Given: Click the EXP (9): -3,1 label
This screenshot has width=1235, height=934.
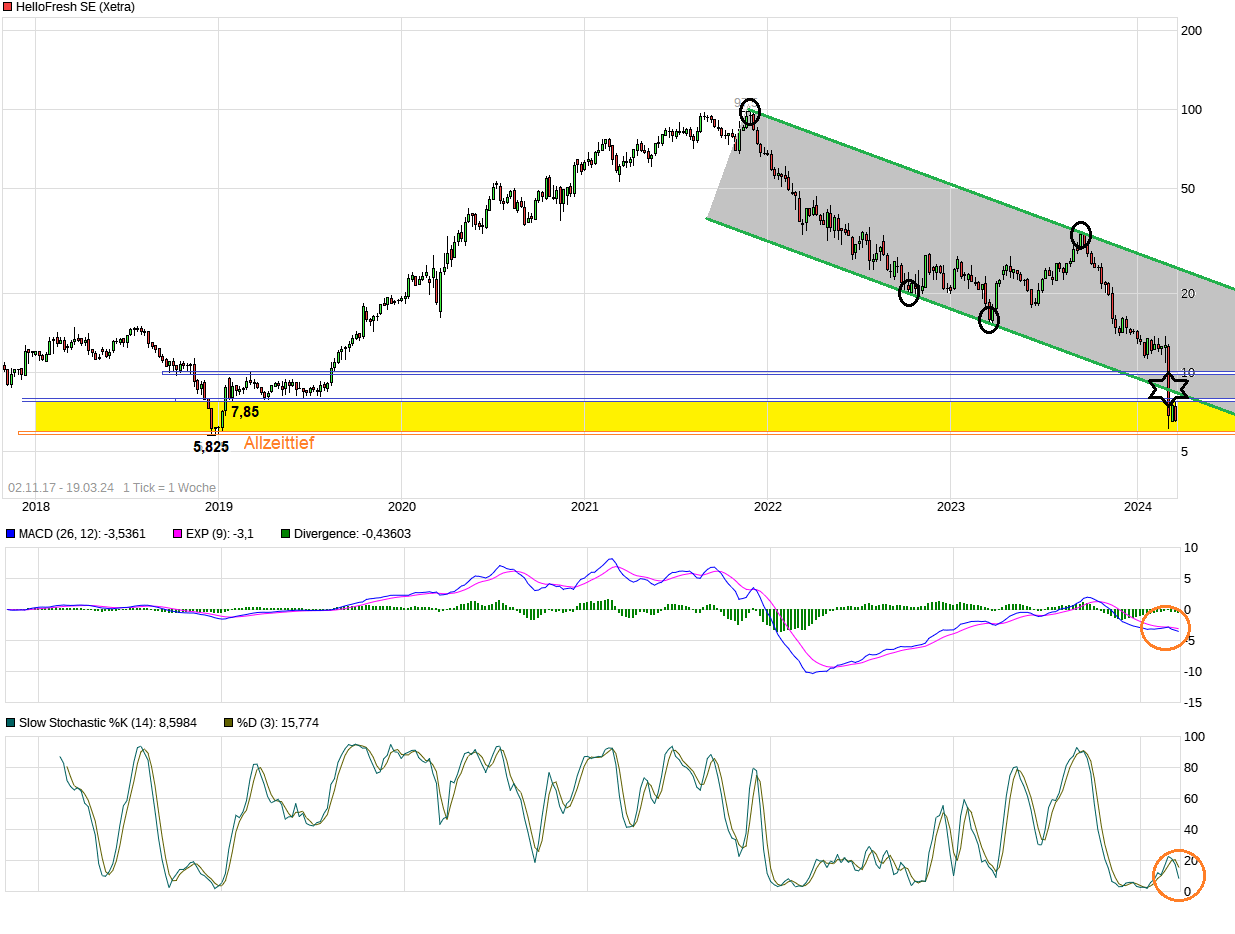Looking at the screenshot, I should point(220,534).
